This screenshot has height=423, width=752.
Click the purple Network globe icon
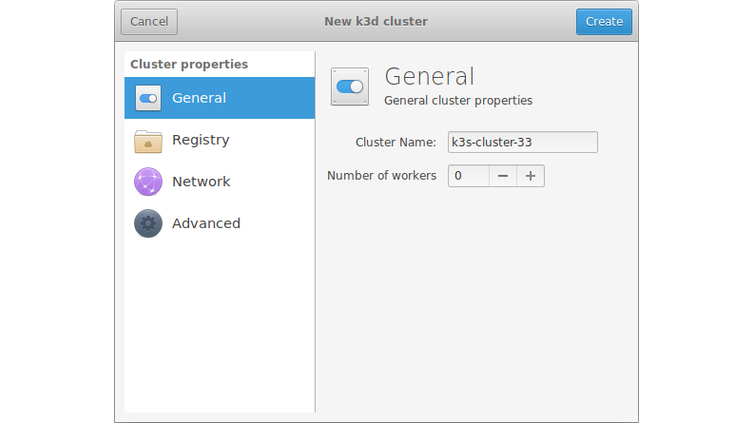coord(148,182)
